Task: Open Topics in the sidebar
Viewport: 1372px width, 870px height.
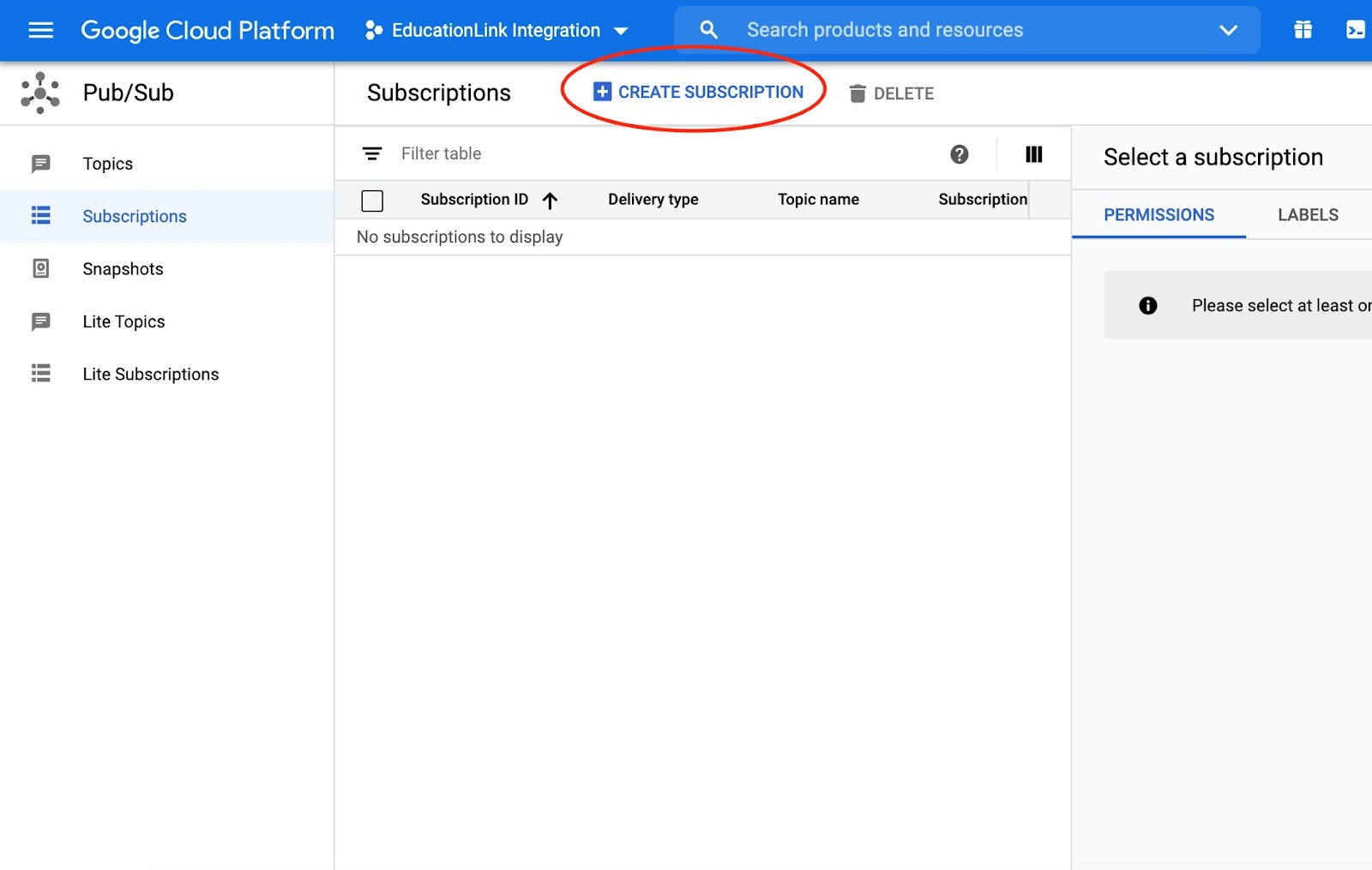Action: coord(167,164)
